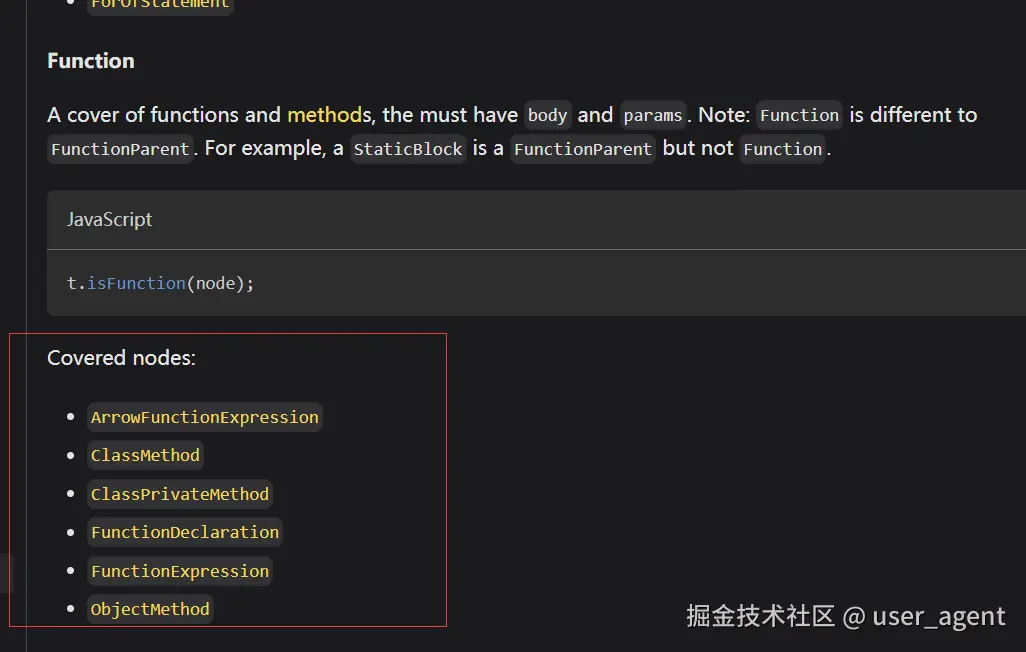The width and height of the screenshot is (1026, 652).
Task: Click isFunction in the code snippet
Action: (136, 283)
